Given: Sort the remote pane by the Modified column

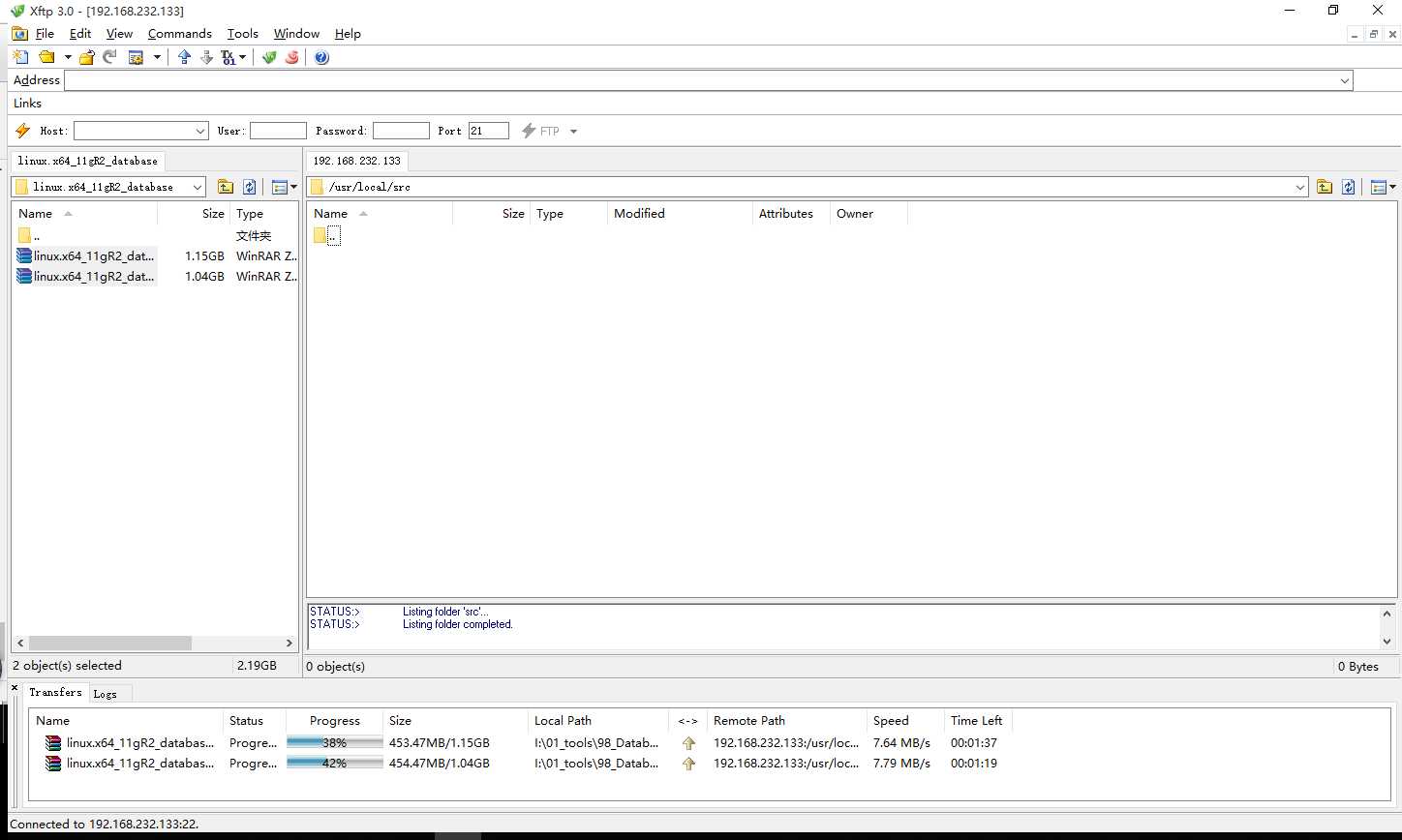Looking at the screenshot, I should [x=680, y=213].
